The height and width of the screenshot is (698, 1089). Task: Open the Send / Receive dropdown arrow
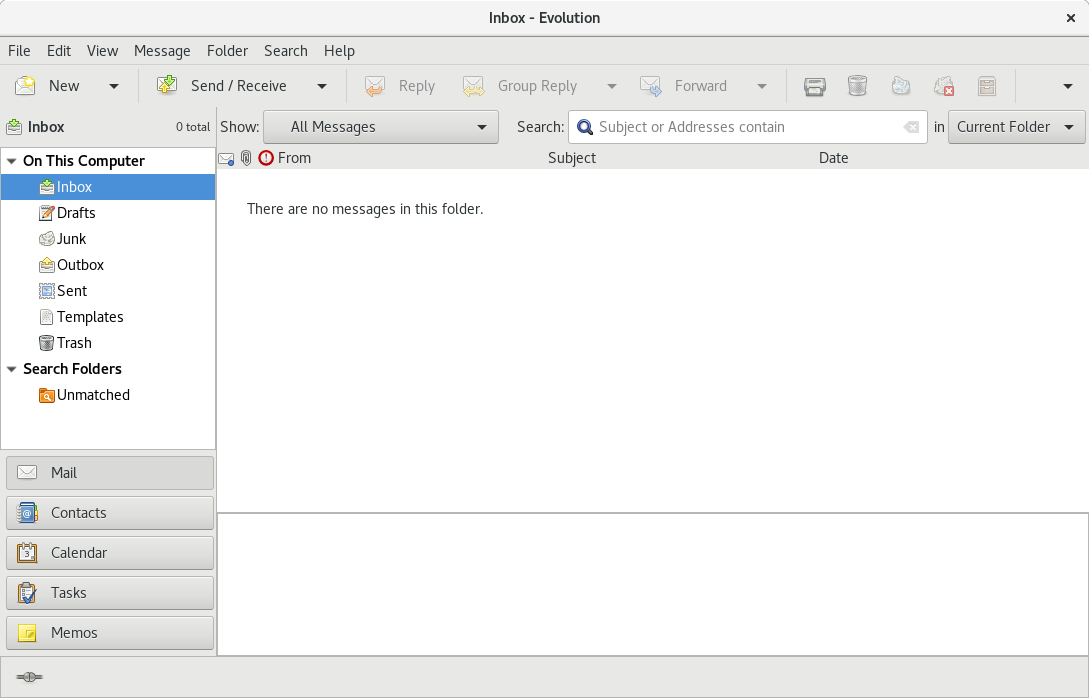click(322, 87)
